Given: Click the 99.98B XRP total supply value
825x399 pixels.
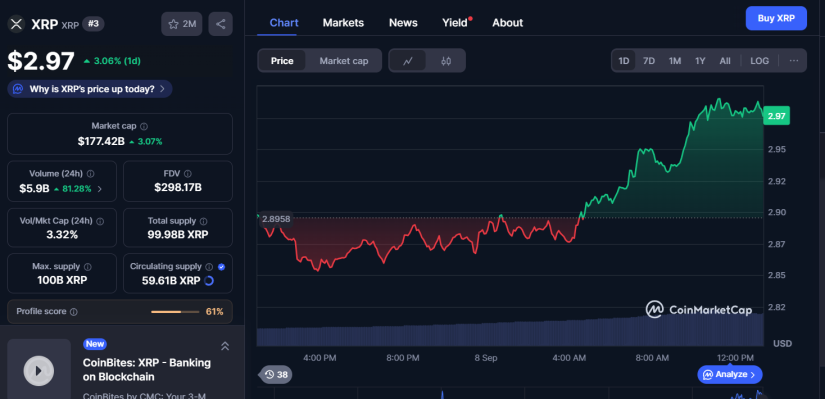Looking at the screenshot, I should click(178, 235).
